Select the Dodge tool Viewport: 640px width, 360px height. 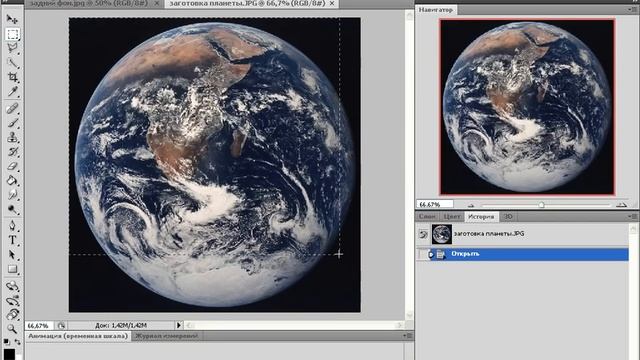tap(12, 209)
